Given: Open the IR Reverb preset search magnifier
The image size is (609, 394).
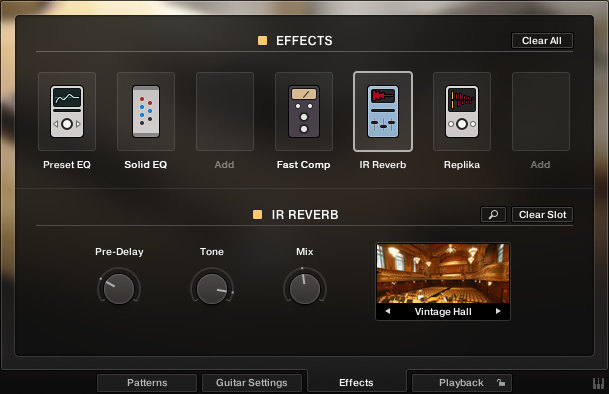Looking at the screenshot, I should [x=493, y=214].
